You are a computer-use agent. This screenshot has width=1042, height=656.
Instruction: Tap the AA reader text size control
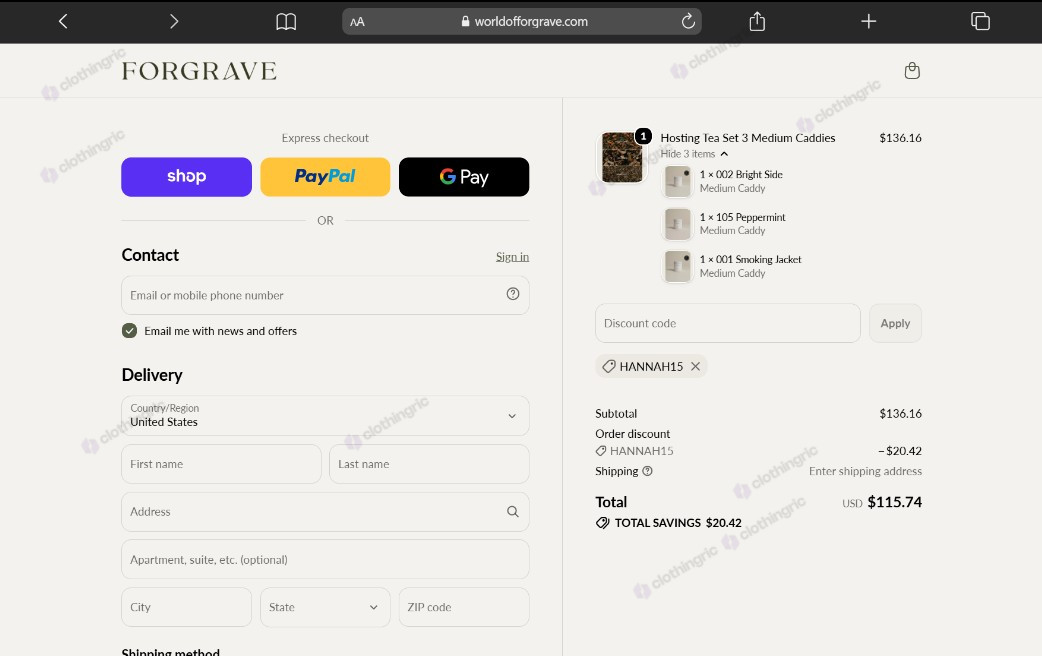pyautogui.click(x=358, y=22)
